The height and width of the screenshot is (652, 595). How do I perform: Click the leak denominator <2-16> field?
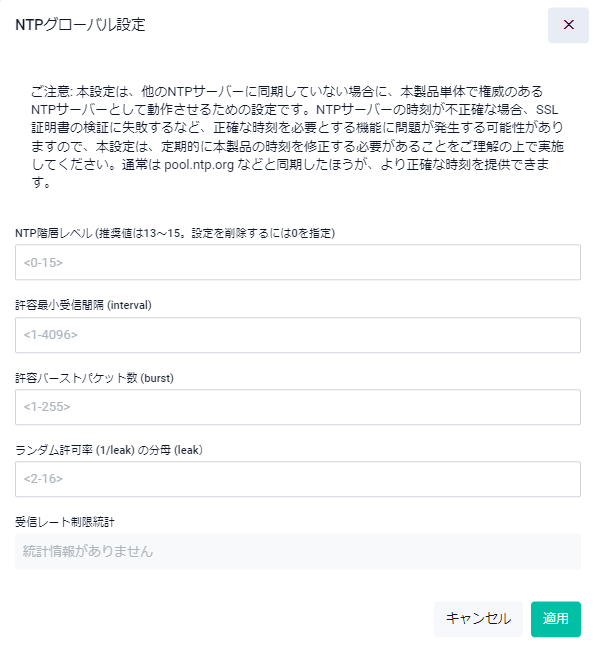tap(298, 479)
